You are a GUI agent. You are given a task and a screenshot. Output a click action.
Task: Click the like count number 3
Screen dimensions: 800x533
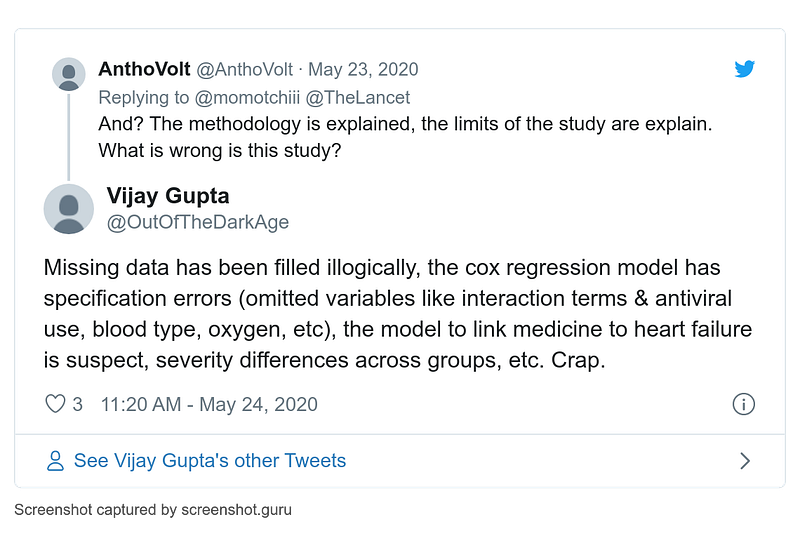coord(78,404)
